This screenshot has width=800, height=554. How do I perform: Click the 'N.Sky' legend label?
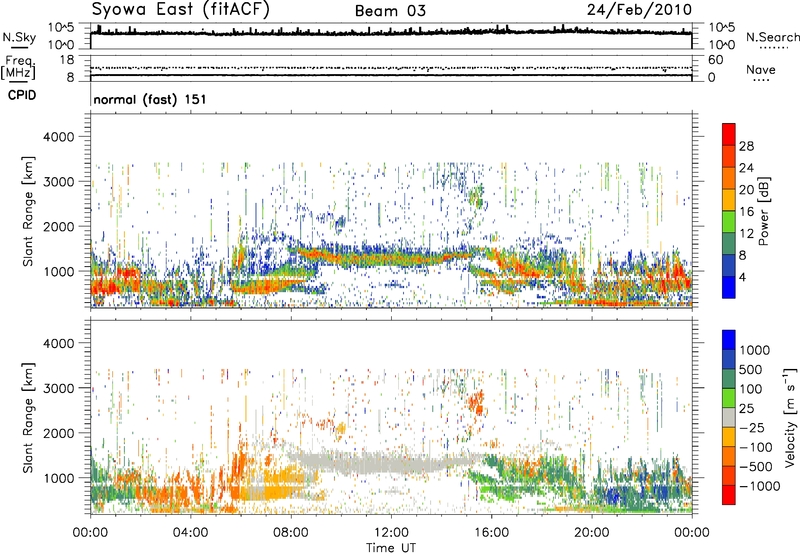click(x=19, y=37)
